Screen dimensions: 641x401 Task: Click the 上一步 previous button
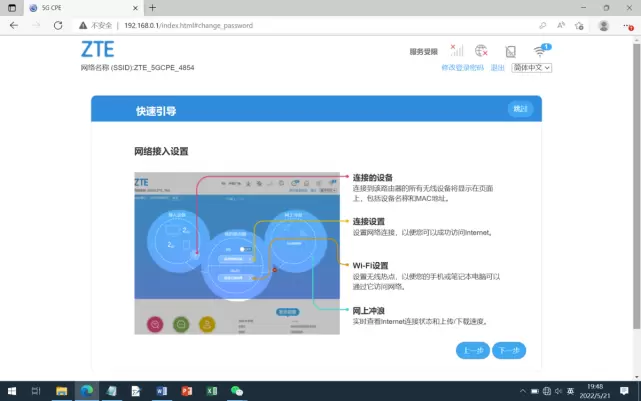pyautogui.click(x=472, y=350)
